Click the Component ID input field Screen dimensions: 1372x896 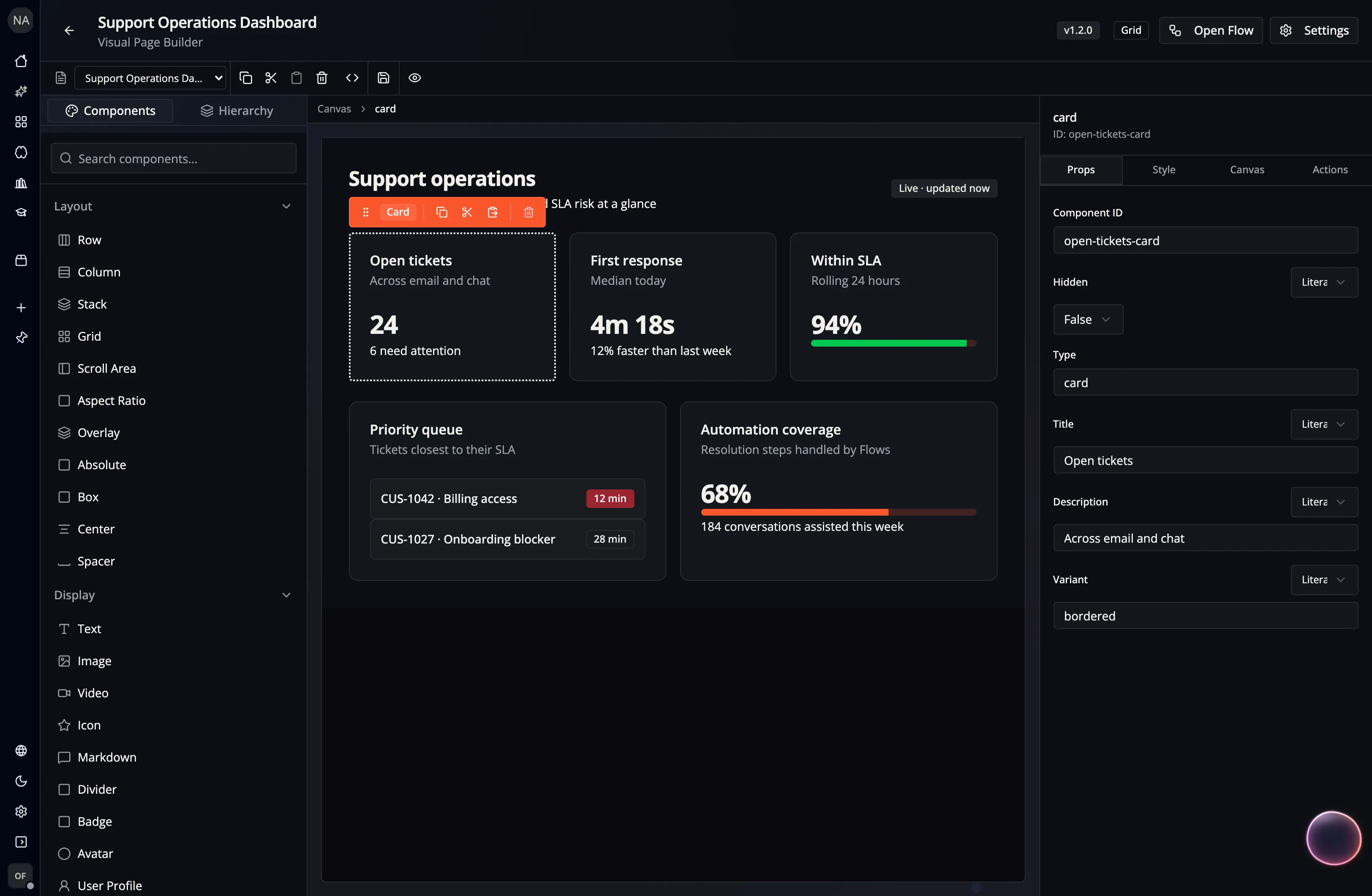[1206, 240]
